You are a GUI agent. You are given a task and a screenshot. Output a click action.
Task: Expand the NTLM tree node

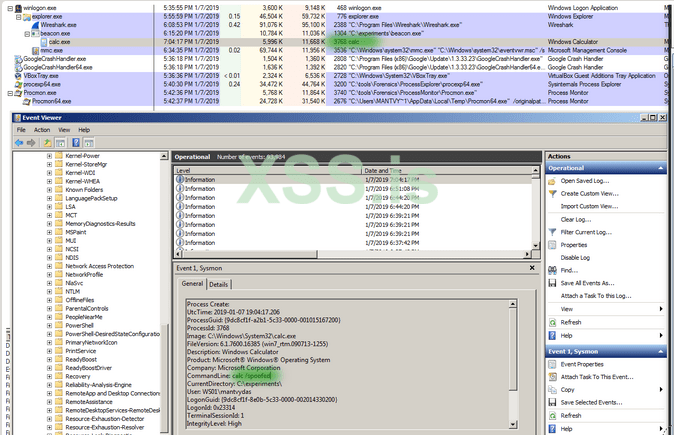[49, 291]
